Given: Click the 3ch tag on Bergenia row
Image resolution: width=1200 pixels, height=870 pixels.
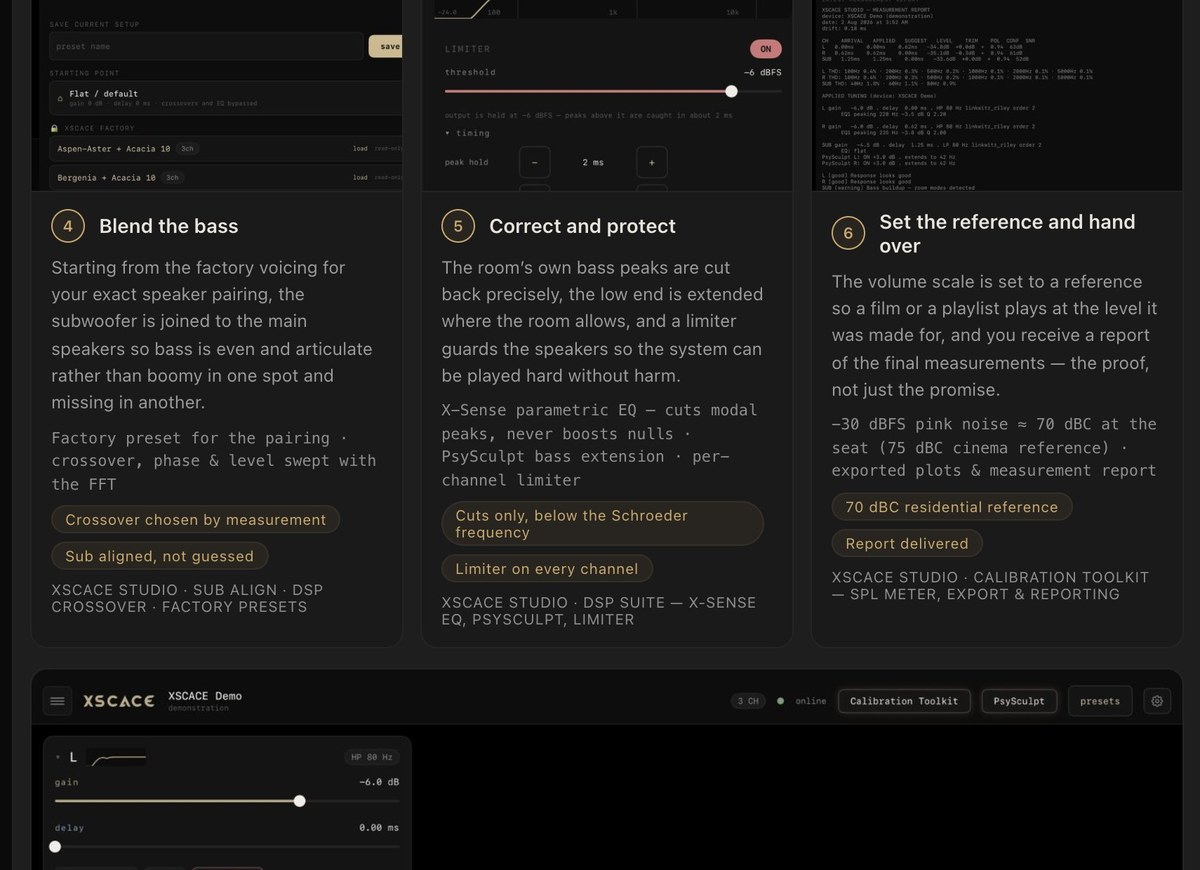Looking at the screenshot, I should (x=172, y=178).
